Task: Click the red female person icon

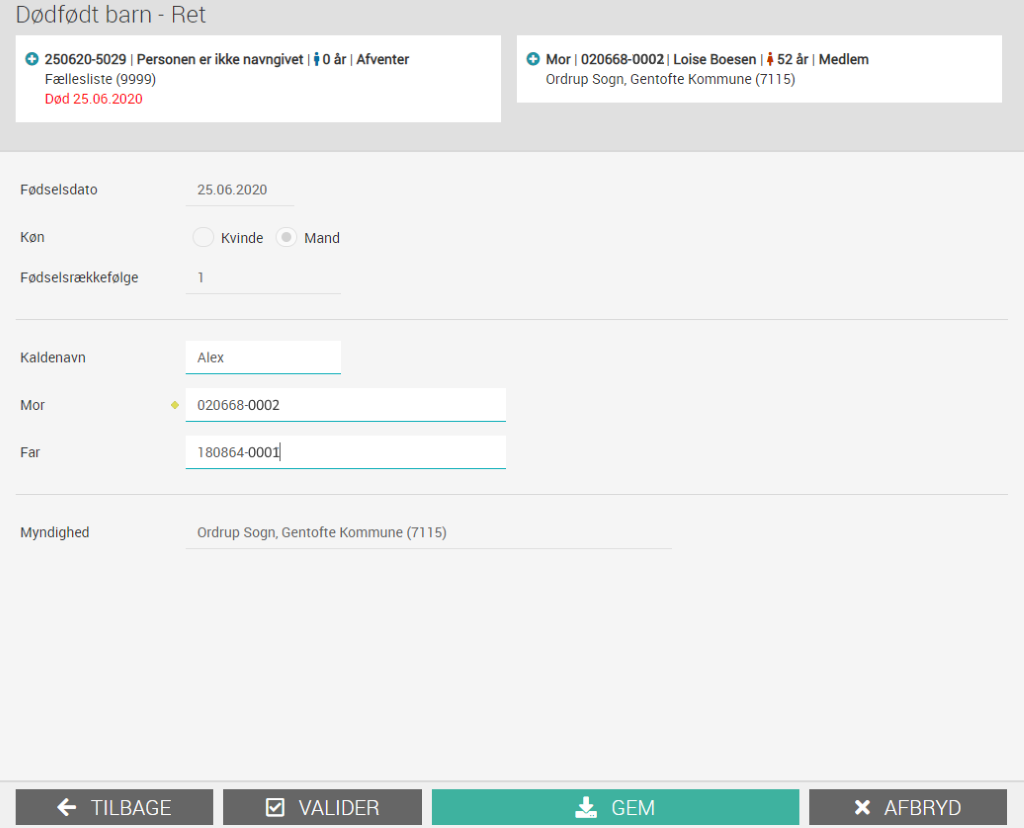Action: (x=770, y=59)
